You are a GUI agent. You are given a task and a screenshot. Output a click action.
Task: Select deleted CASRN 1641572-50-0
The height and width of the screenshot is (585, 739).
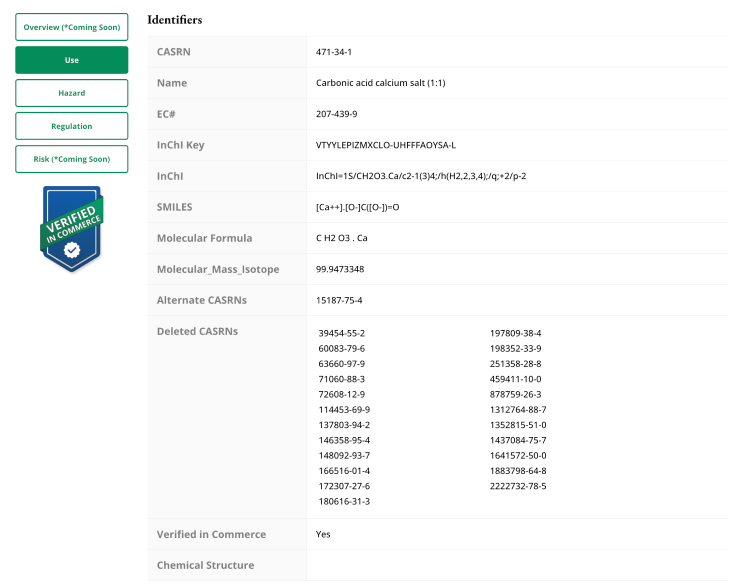coord(518,456)
